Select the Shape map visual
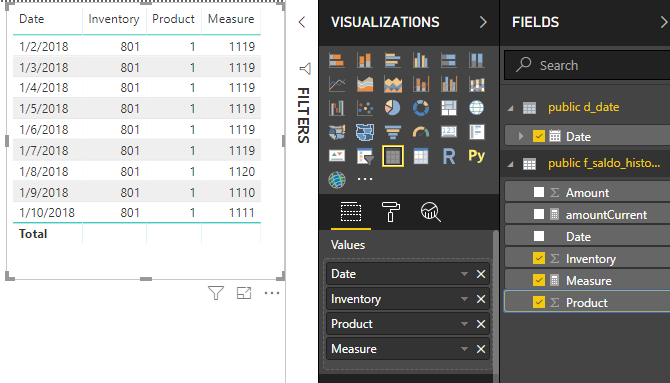The image size is (670, 383). tap(364, 132)
